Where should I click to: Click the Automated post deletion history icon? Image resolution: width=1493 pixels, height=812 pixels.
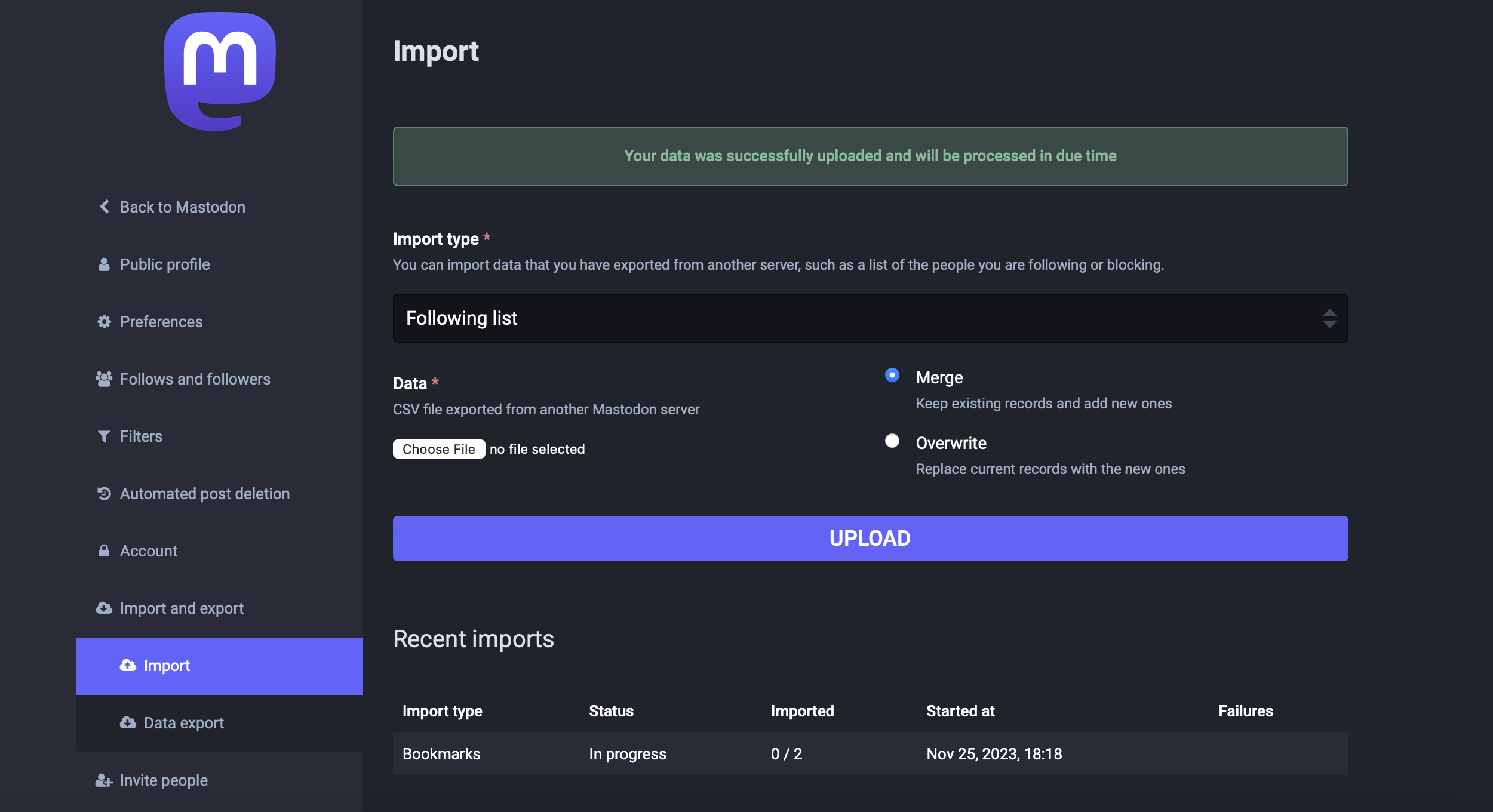click(x=104, y=494)
